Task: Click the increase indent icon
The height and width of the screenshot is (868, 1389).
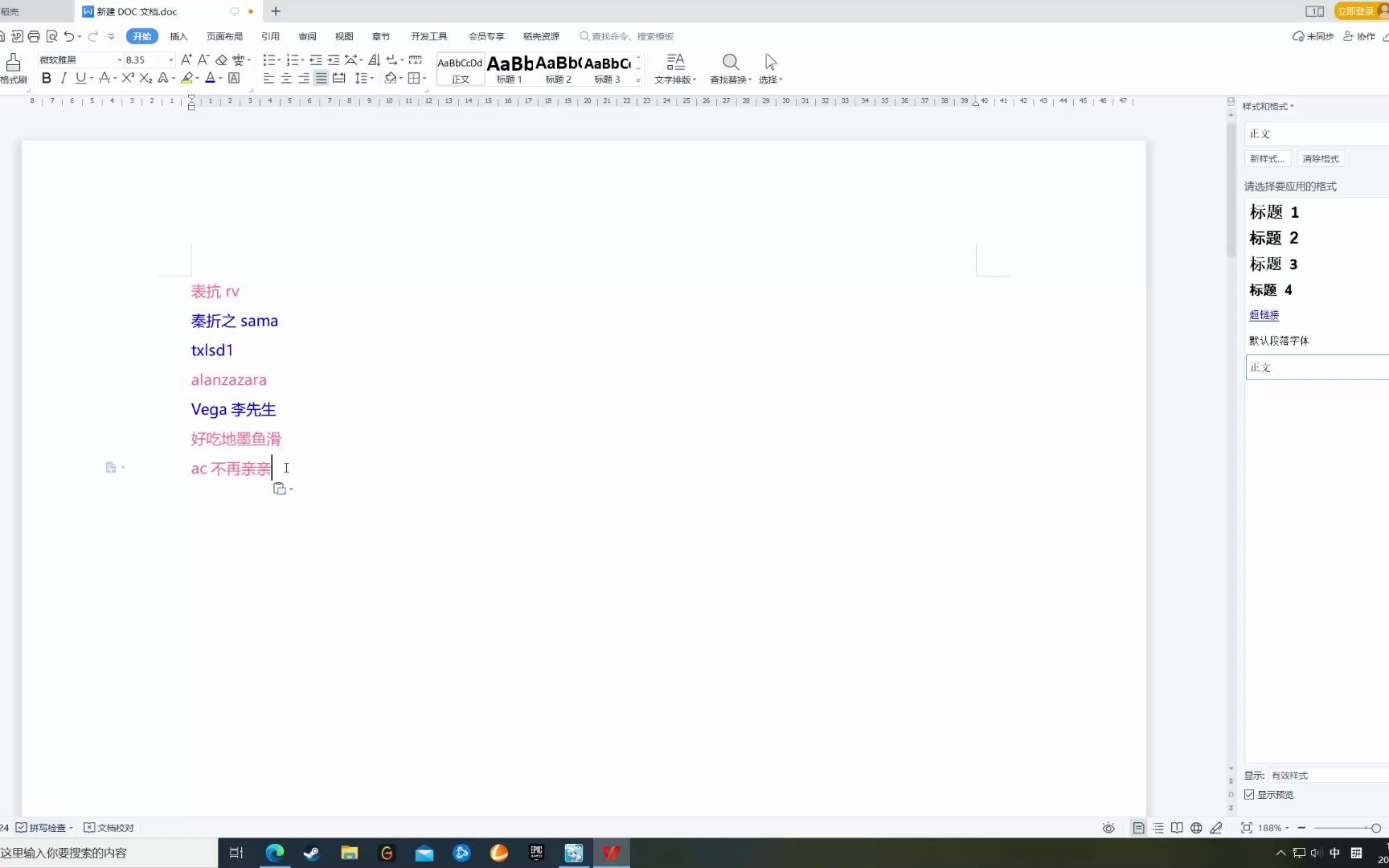Action: point(333,59)
